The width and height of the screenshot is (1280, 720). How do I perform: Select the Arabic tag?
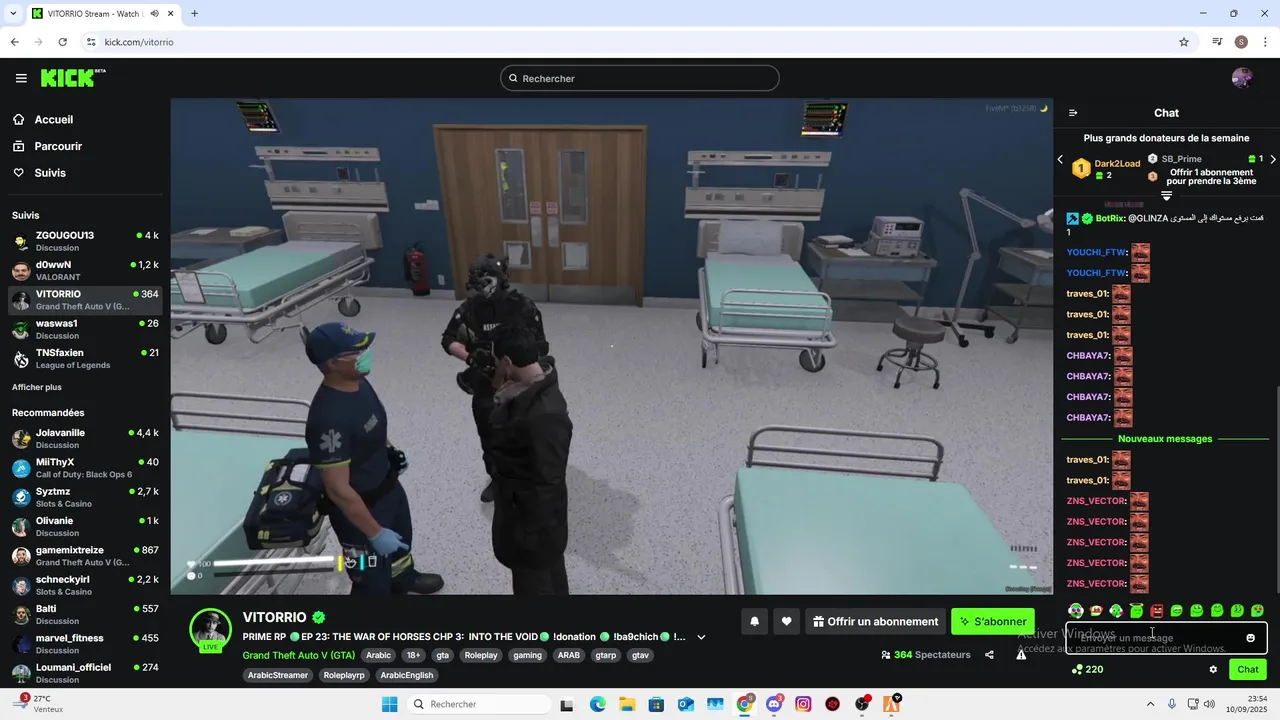coord(379,656)
